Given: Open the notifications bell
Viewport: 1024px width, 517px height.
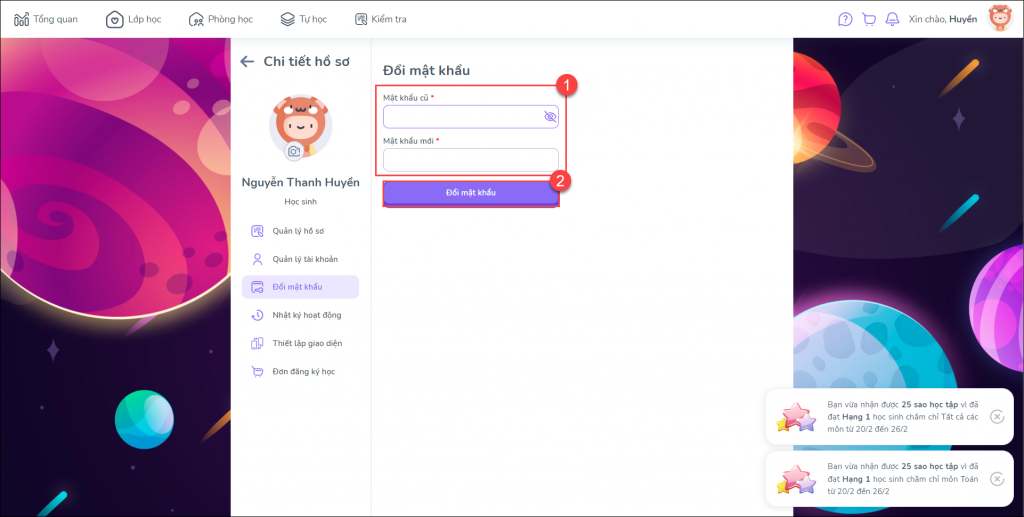Looking at the screenshot, I should click(x=892, y=19).
